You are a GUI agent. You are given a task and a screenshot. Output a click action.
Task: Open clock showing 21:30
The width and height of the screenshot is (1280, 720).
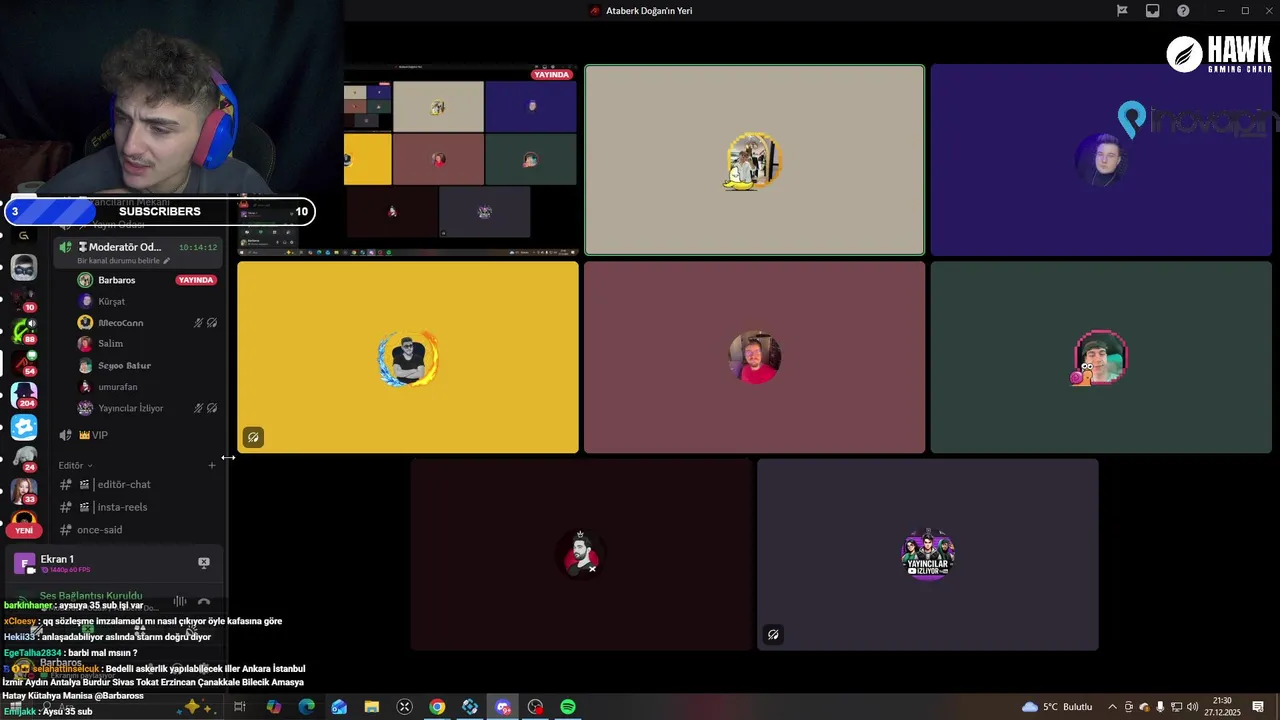pyautogui.click(x=1222, y=707)
